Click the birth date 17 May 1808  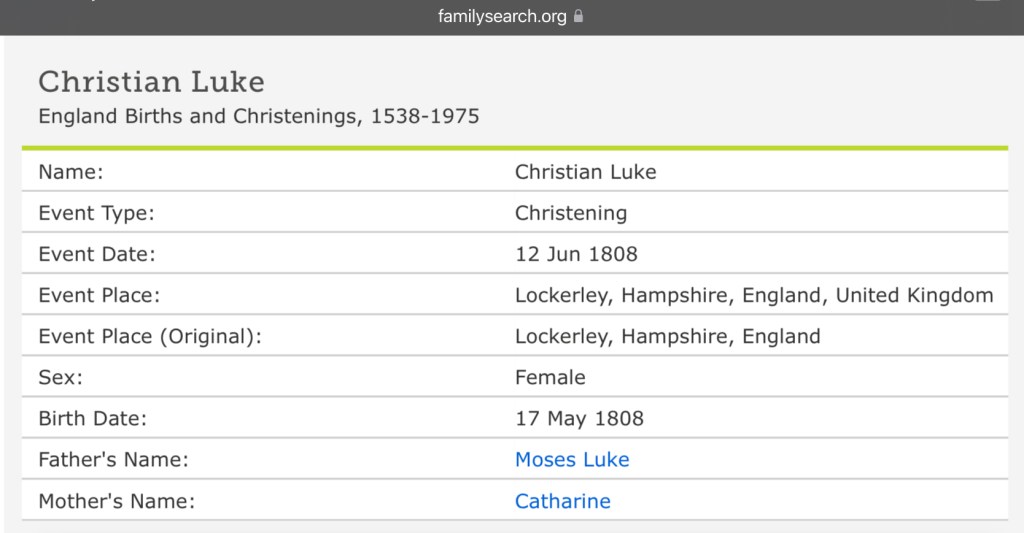579,418
